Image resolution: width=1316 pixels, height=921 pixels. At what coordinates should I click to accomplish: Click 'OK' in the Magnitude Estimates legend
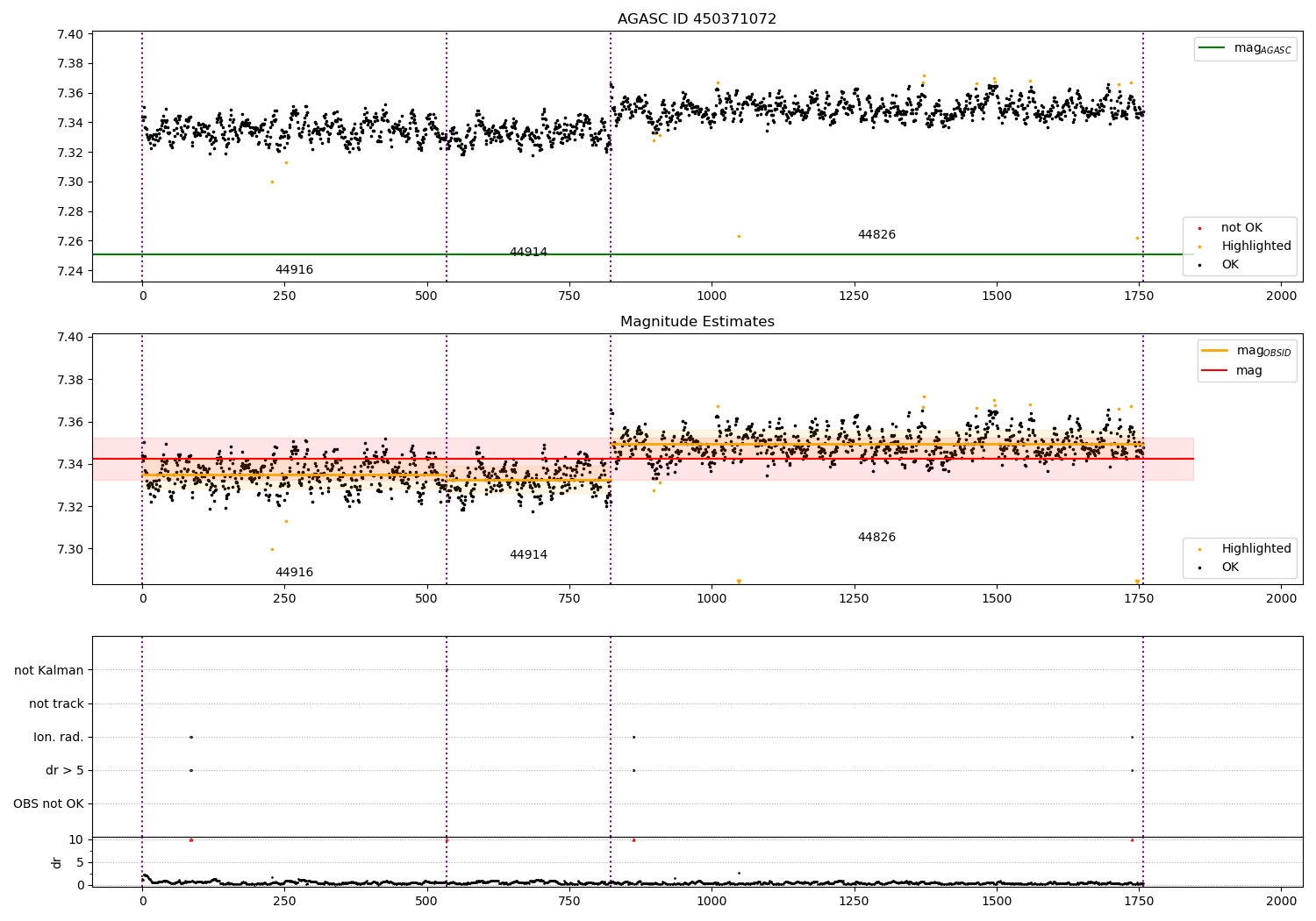(x=1230, y=568)
